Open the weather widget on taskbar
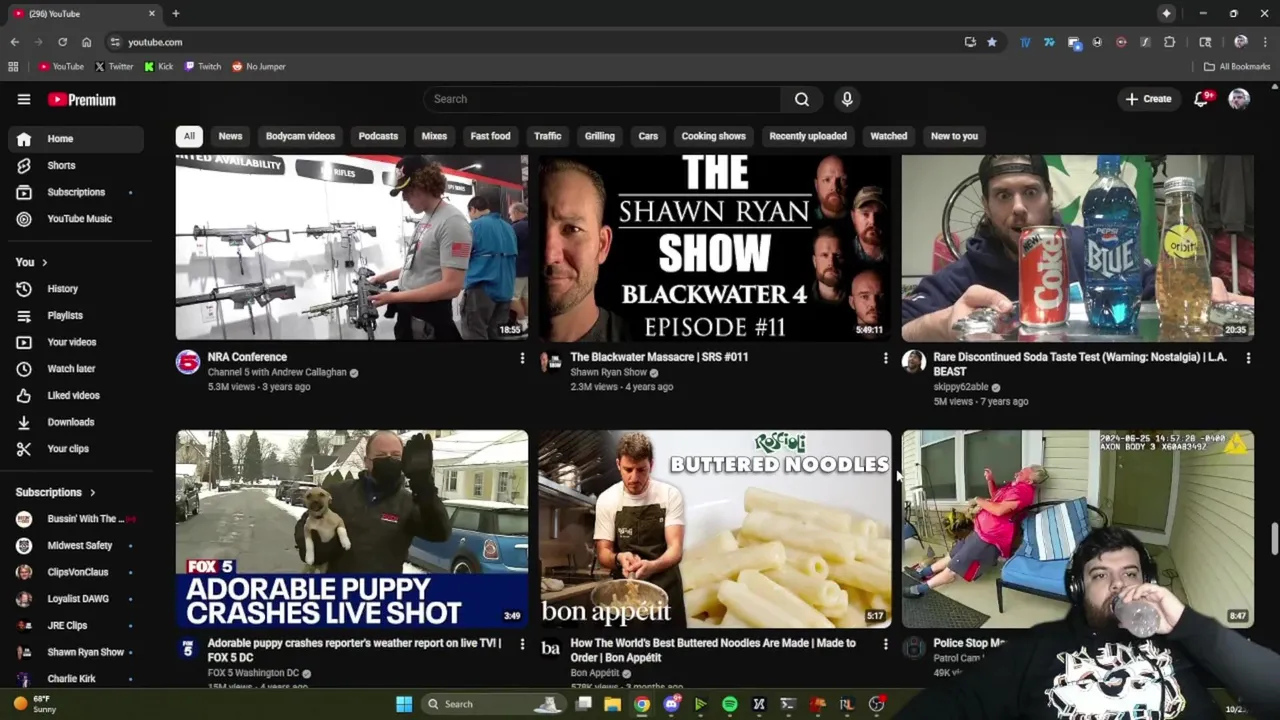 tap(36, 704)
